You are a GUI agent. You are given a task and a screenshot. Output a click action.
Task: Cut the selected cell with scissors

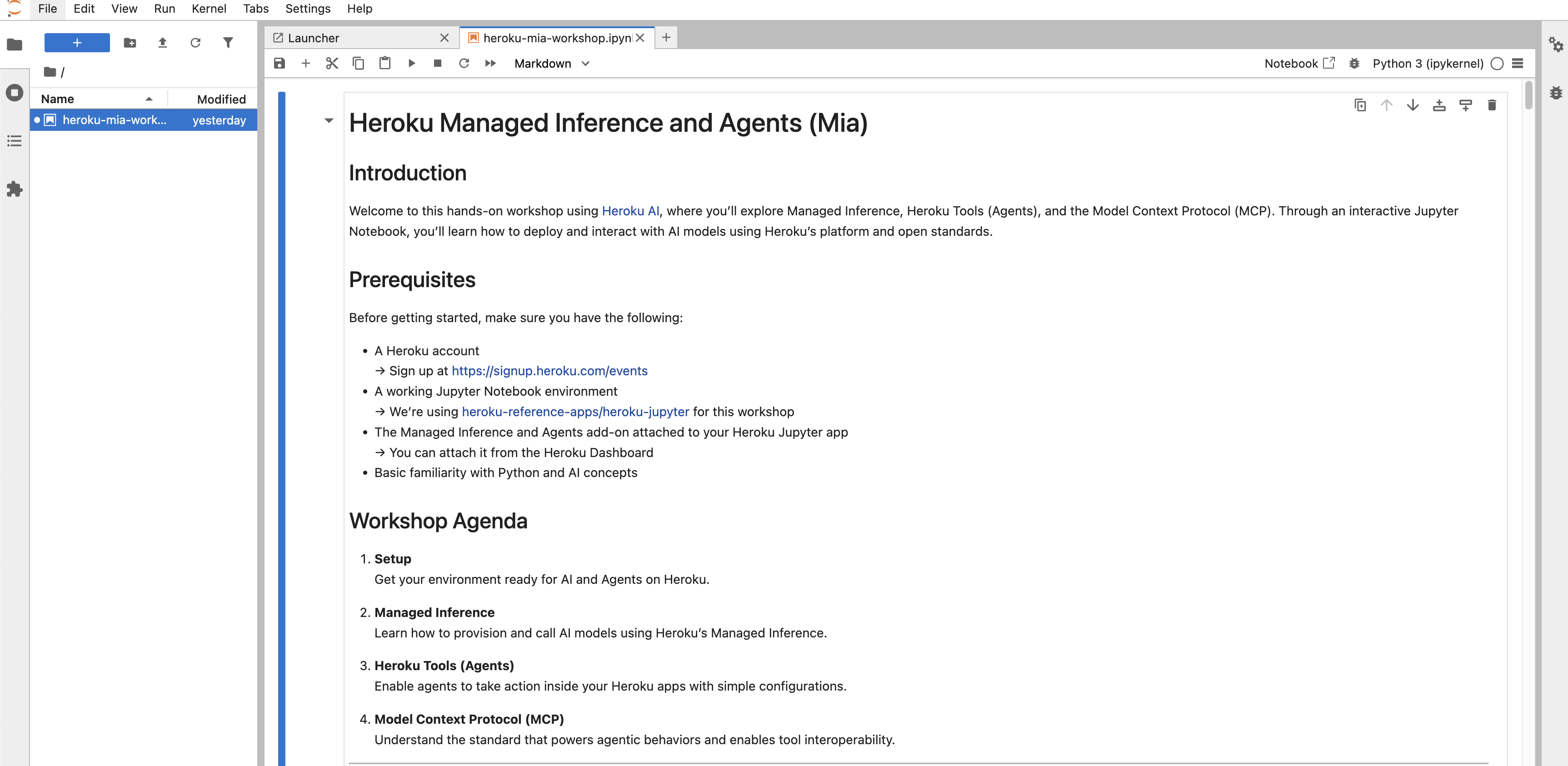(332, 63)
